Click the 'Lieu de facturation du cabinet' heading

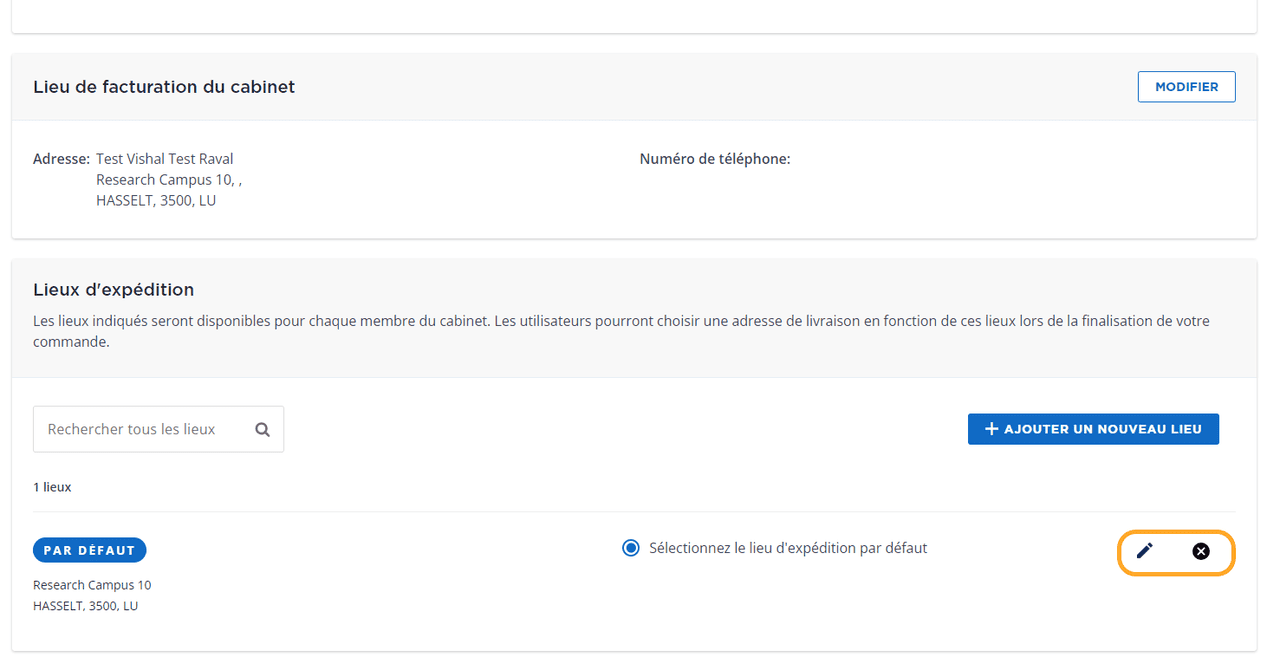164,87
